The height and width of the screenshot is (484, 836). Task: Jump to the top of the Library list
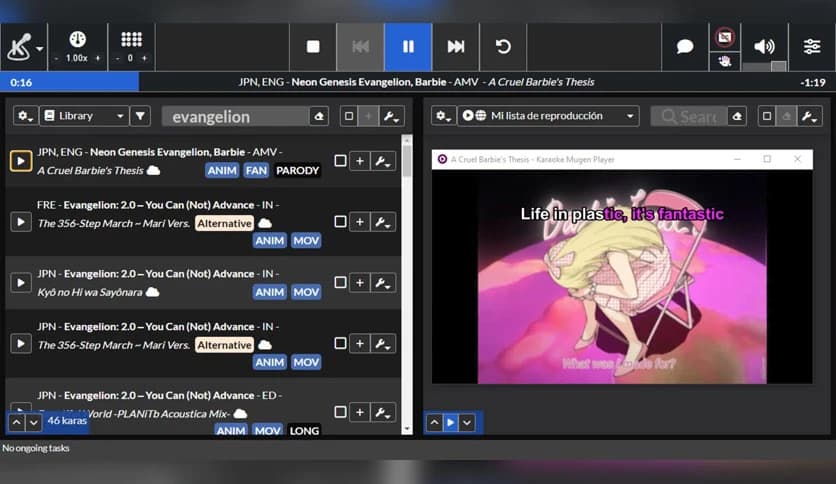tap(17, 422)
